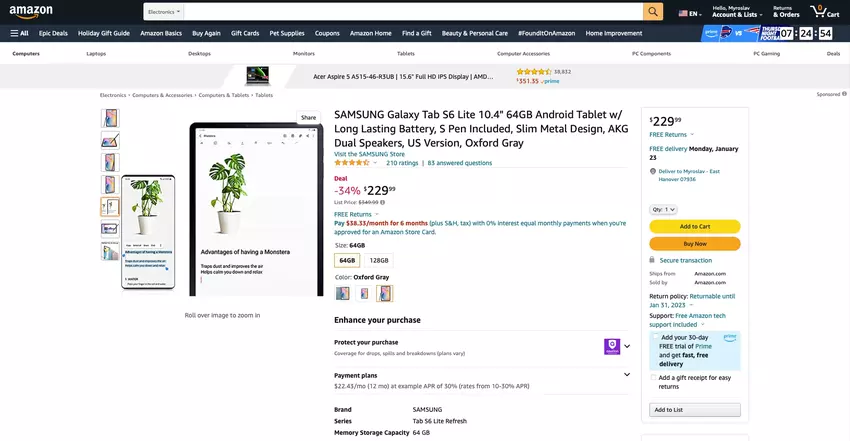This screenshot has height=441, width=850.
Task: Click inside the Amazon search field
Action: click(x=413, y=12)
